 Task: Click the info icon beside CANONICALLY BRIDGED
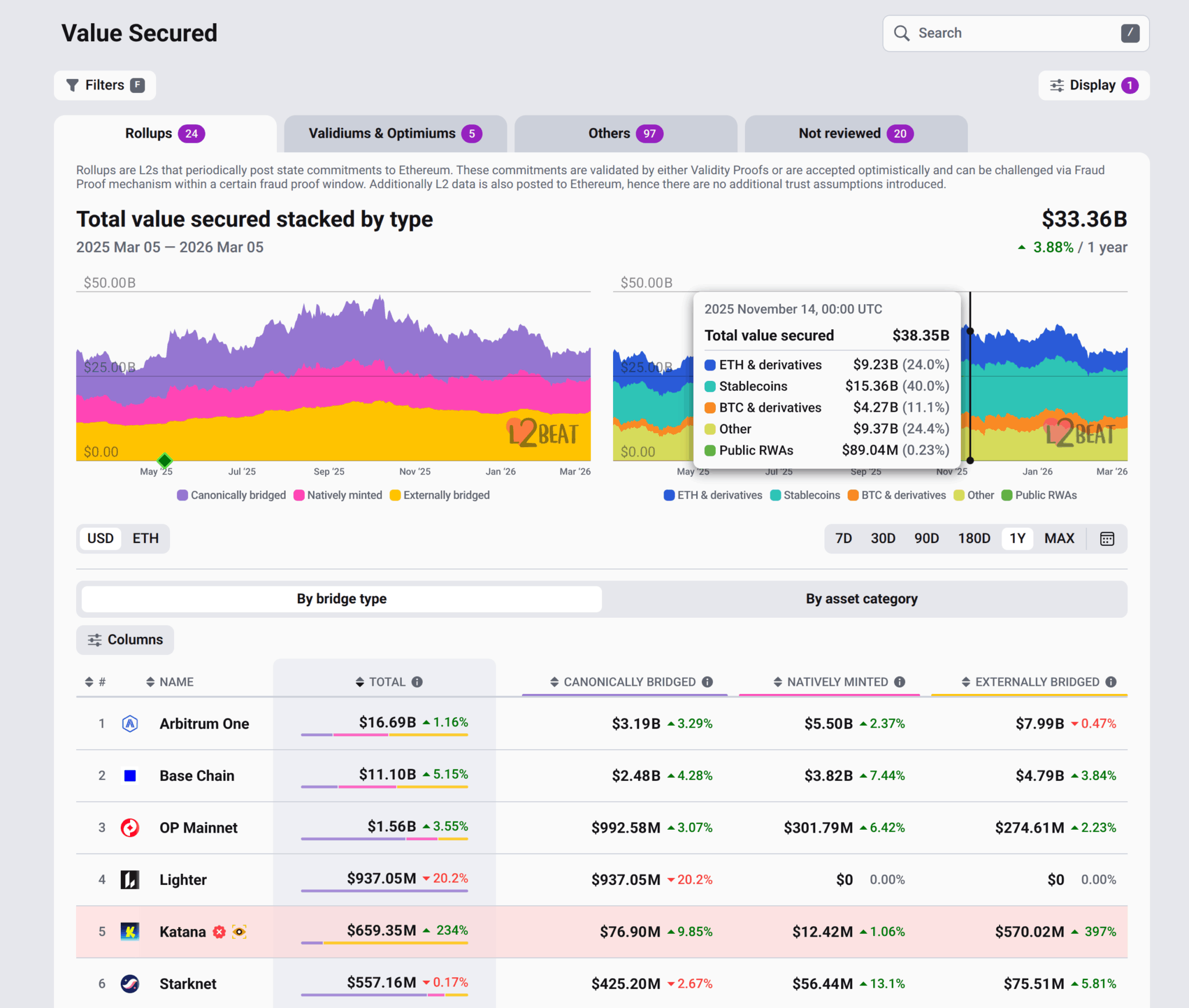click(x=707, y=682)
